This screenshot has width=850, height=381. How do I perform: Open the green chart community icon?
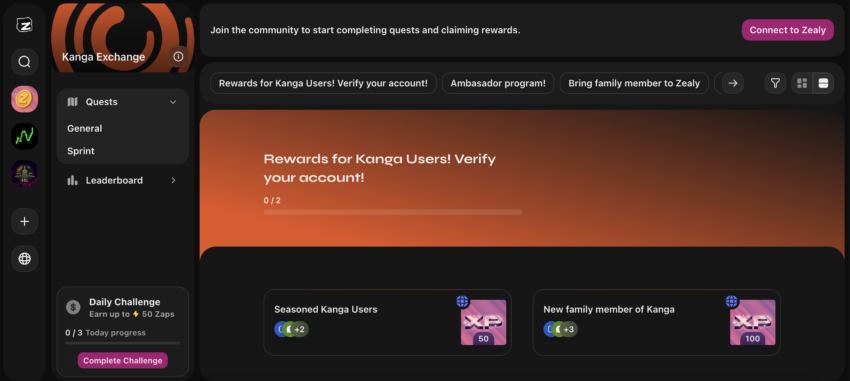(24, 136)
